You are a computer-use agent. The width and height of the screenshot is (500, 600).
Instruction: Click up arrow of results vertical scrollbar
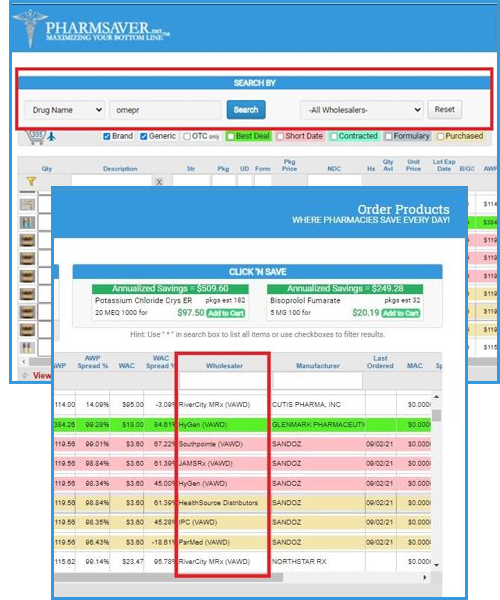click(x=436, y=397)
